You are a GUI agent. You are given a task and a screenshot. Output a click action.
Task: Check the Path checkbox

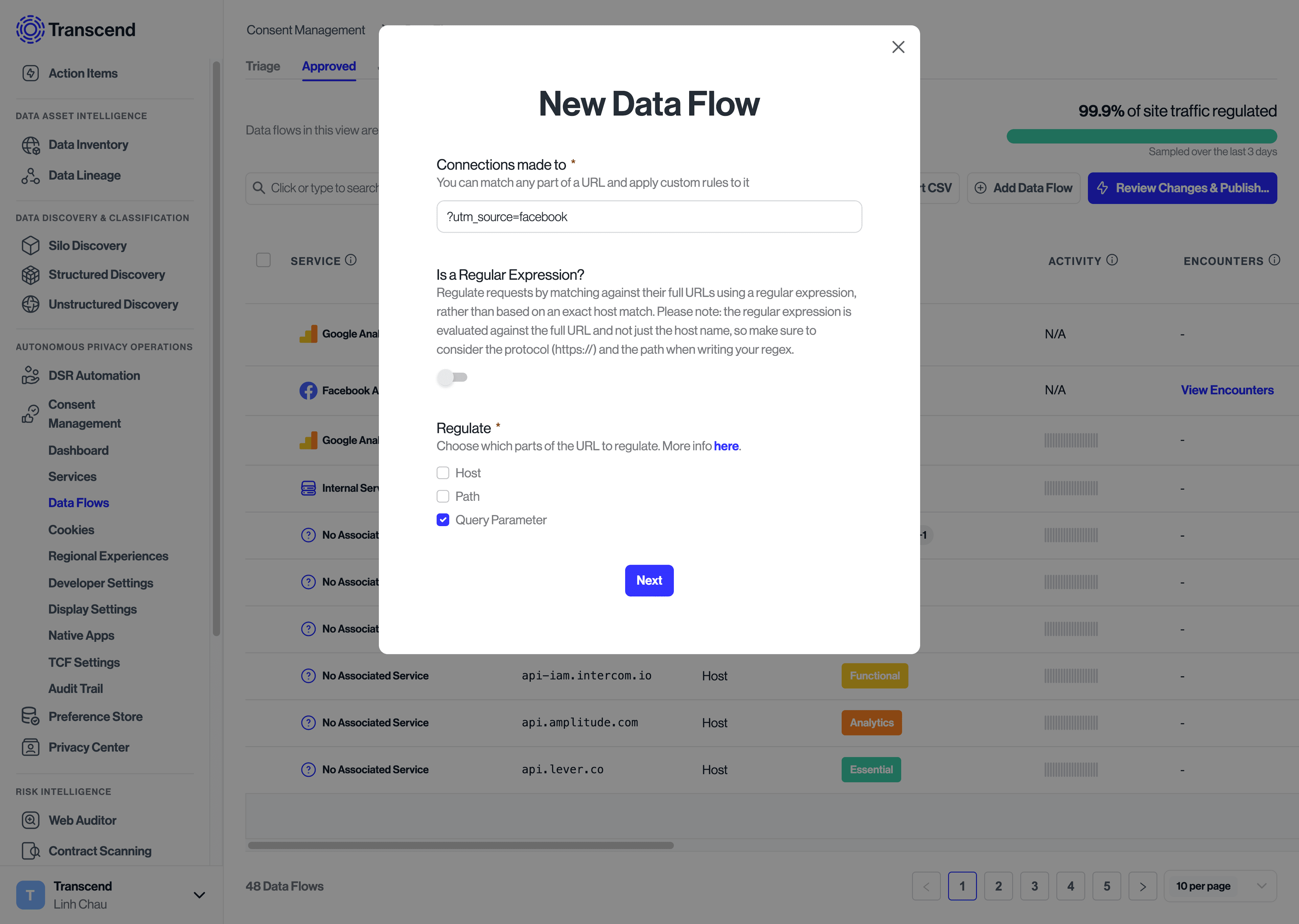click(442, 496)
